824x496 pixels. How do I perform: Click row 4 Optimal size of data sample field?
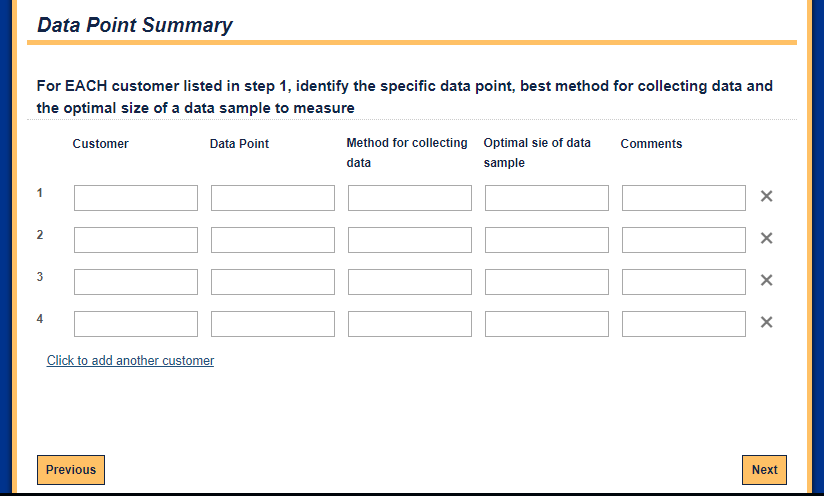click(547, 324)
